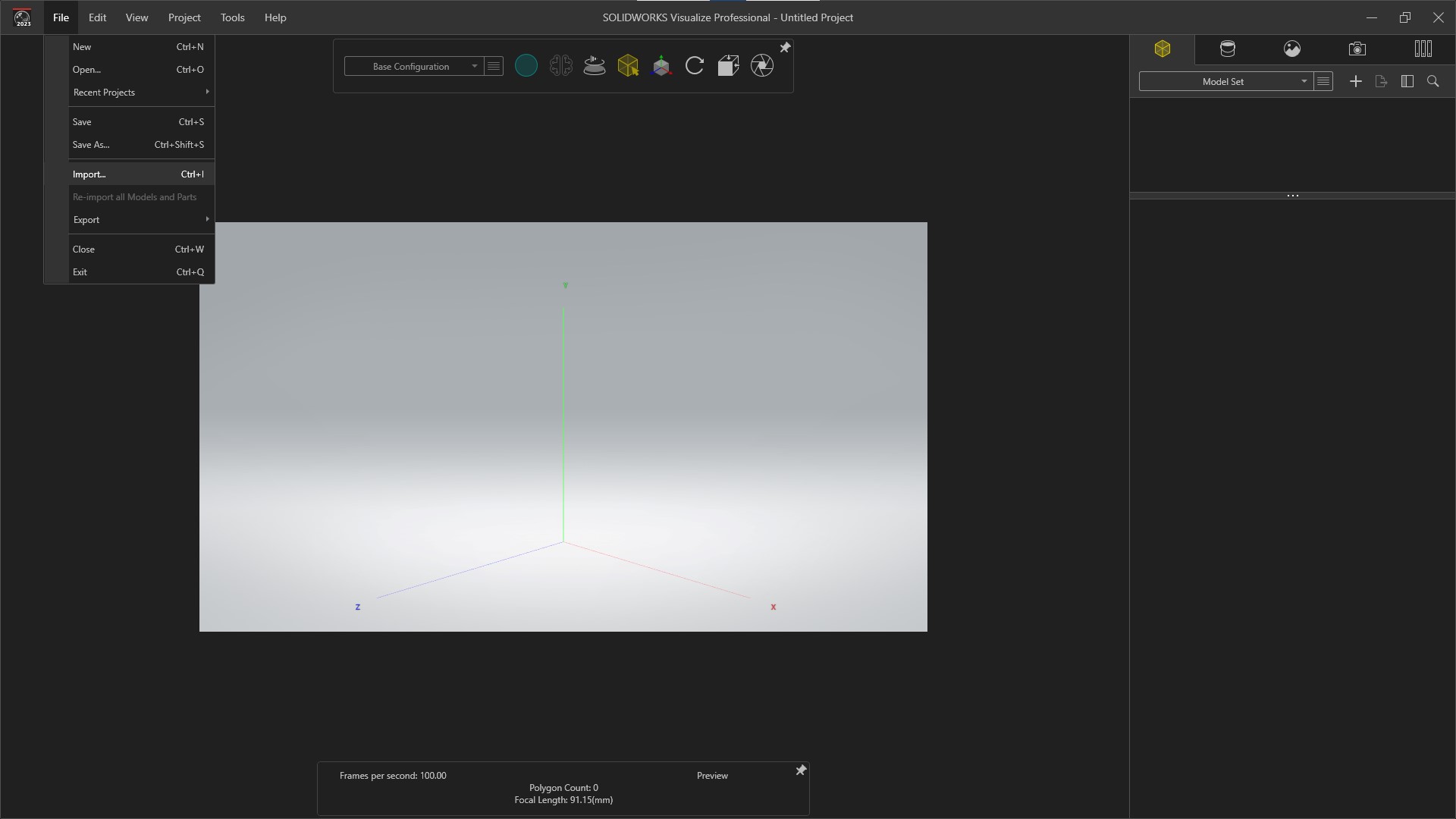Click the plus icon to add a model set
Viewport: 1456px width, 819px height.
[1356, 81]
